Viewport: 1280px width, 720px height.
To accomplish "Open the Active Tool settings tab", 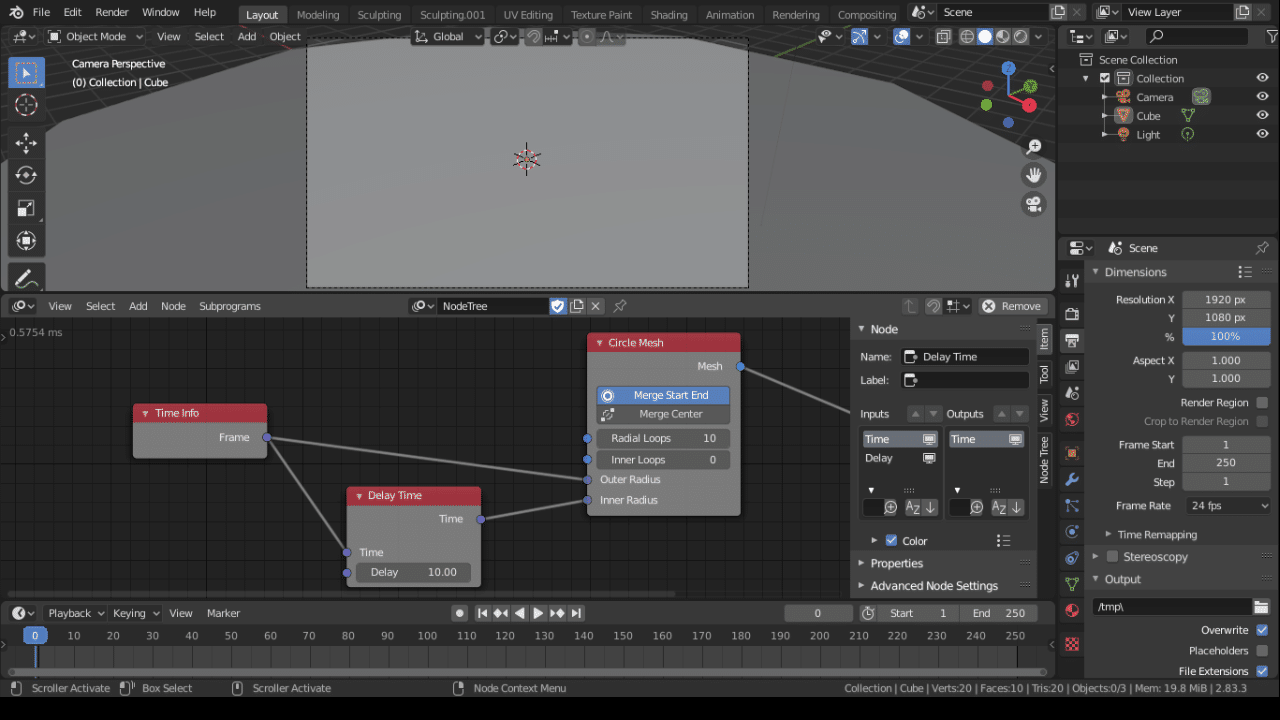I will point(1072,281).
